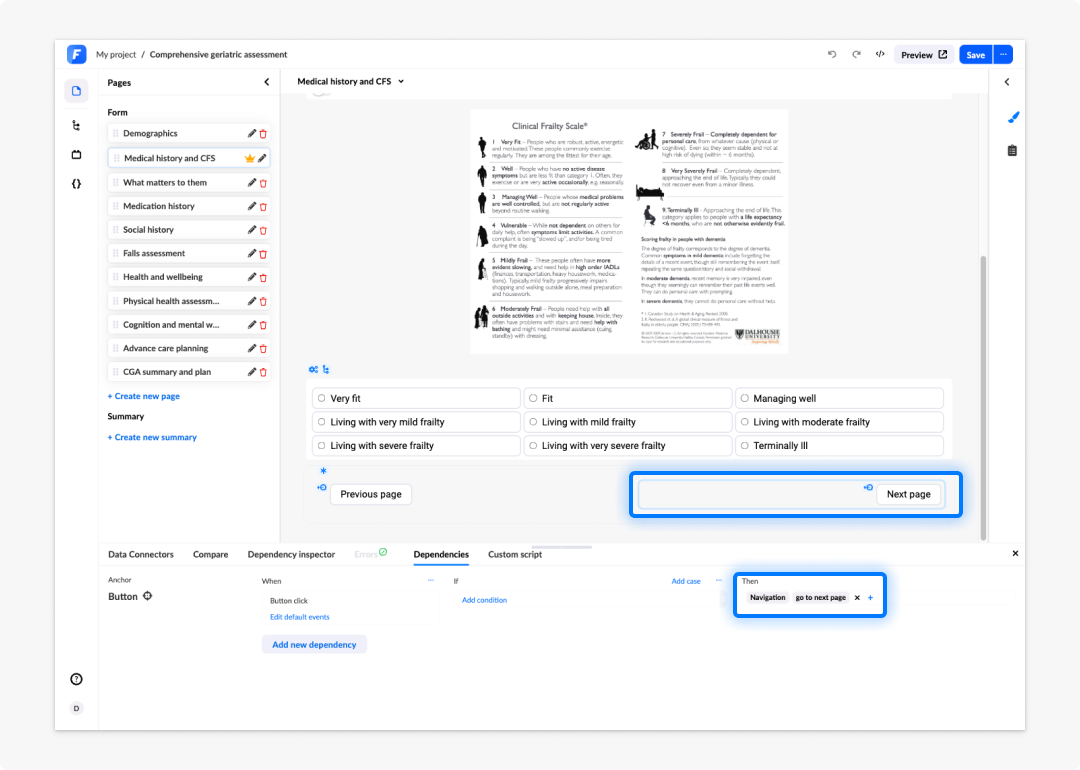Screen dimensions: 1080x770
Task: Click the anchor target icon beside Button
Action: [147, 596]
